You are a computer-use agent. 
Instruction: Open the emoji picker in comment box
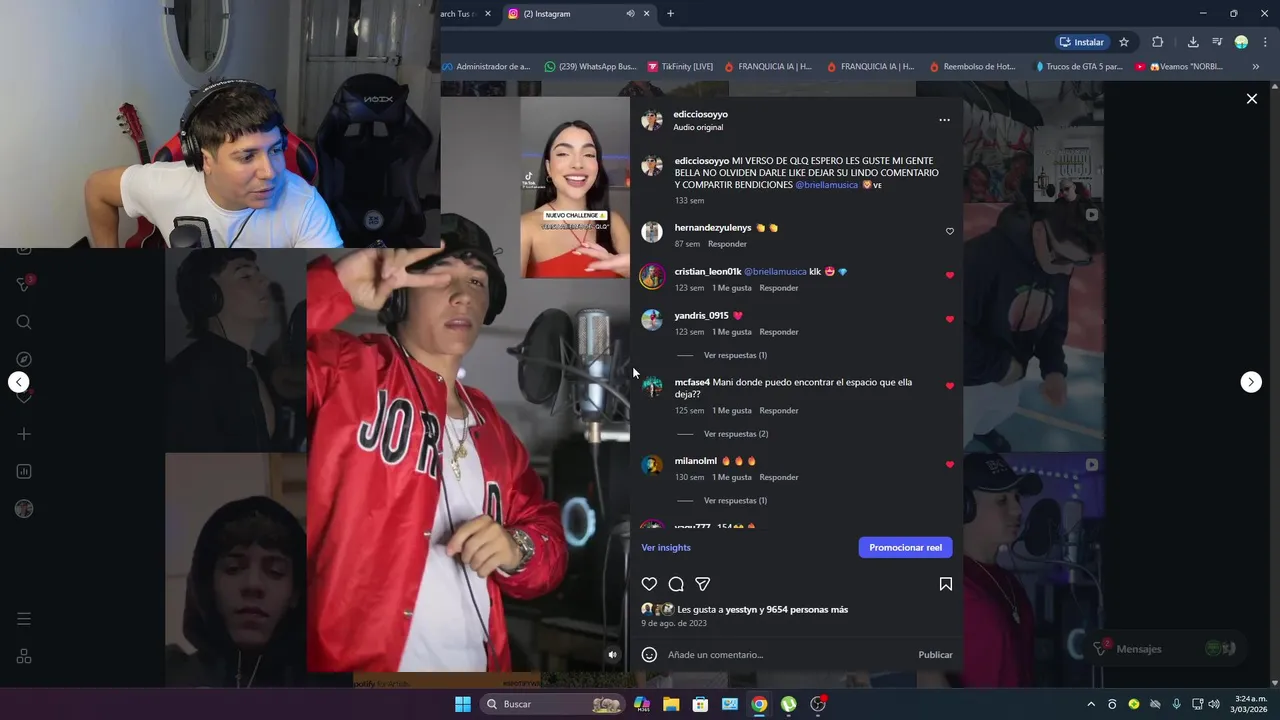coord(649,655)
